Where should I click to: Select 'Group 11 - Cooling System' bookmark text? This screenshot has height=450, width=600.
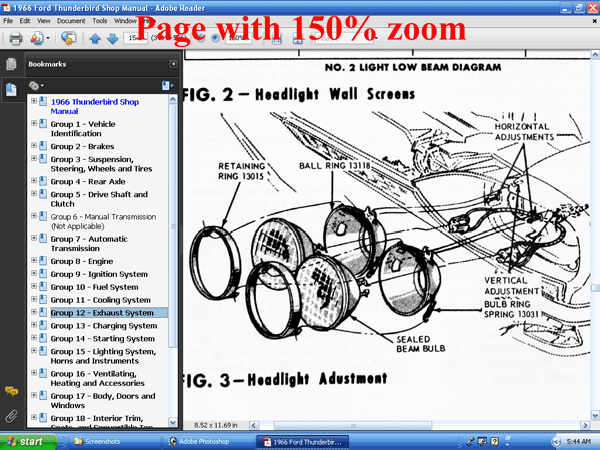pyautogui.click(x=101, y=300)
